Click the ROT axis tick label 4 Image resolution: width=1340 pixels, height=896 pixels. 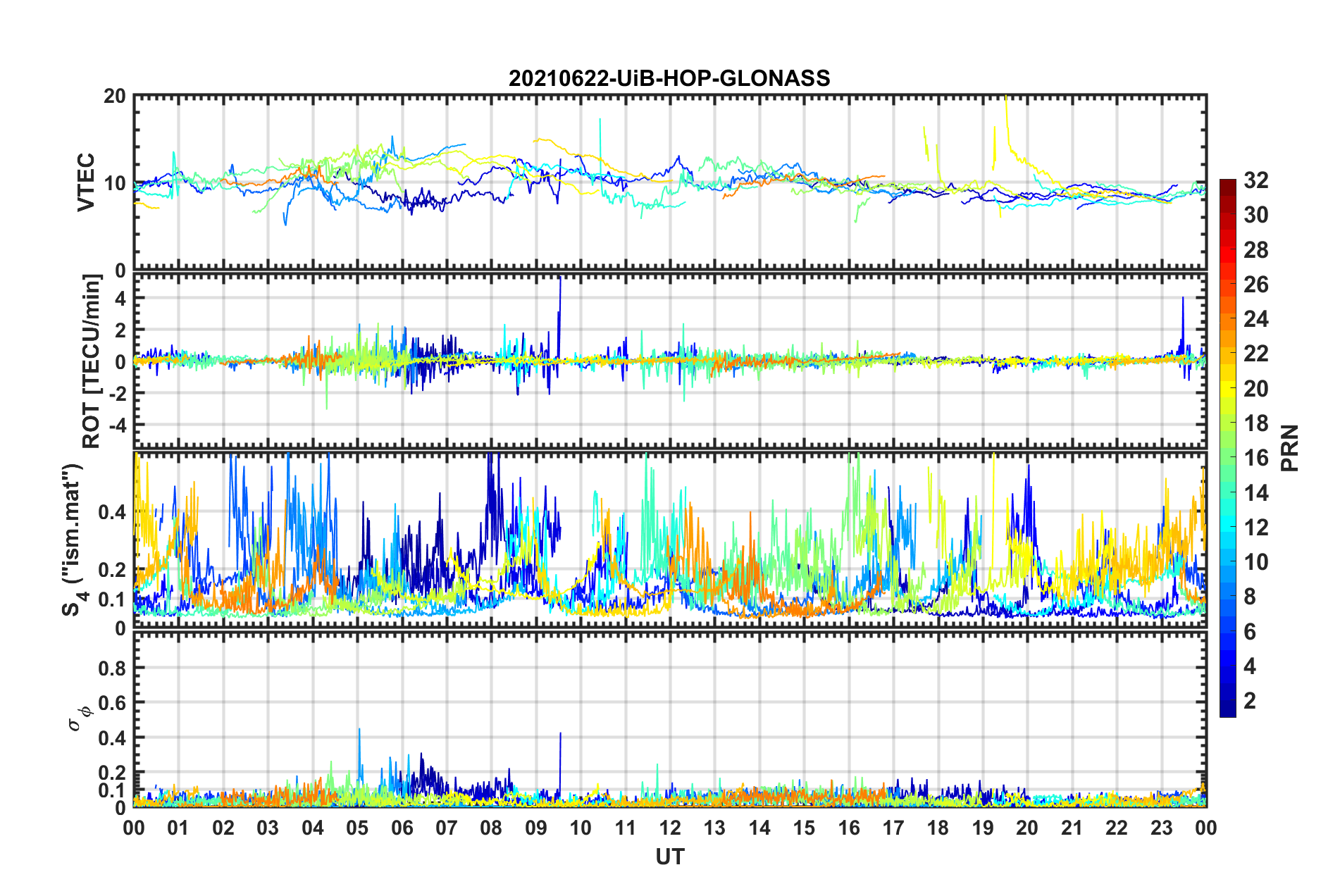[120, 299]
